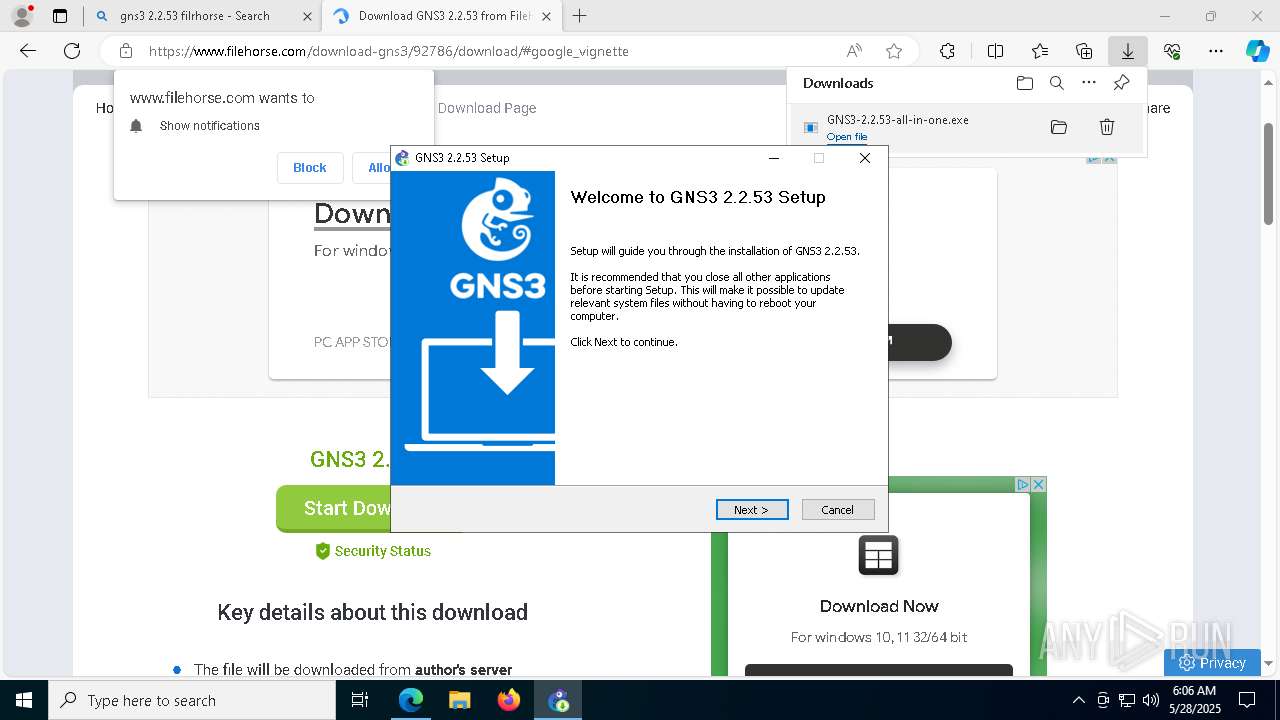Click the taskbar search box
This screenshot has height=720, width=1280.
pos(192,700)
